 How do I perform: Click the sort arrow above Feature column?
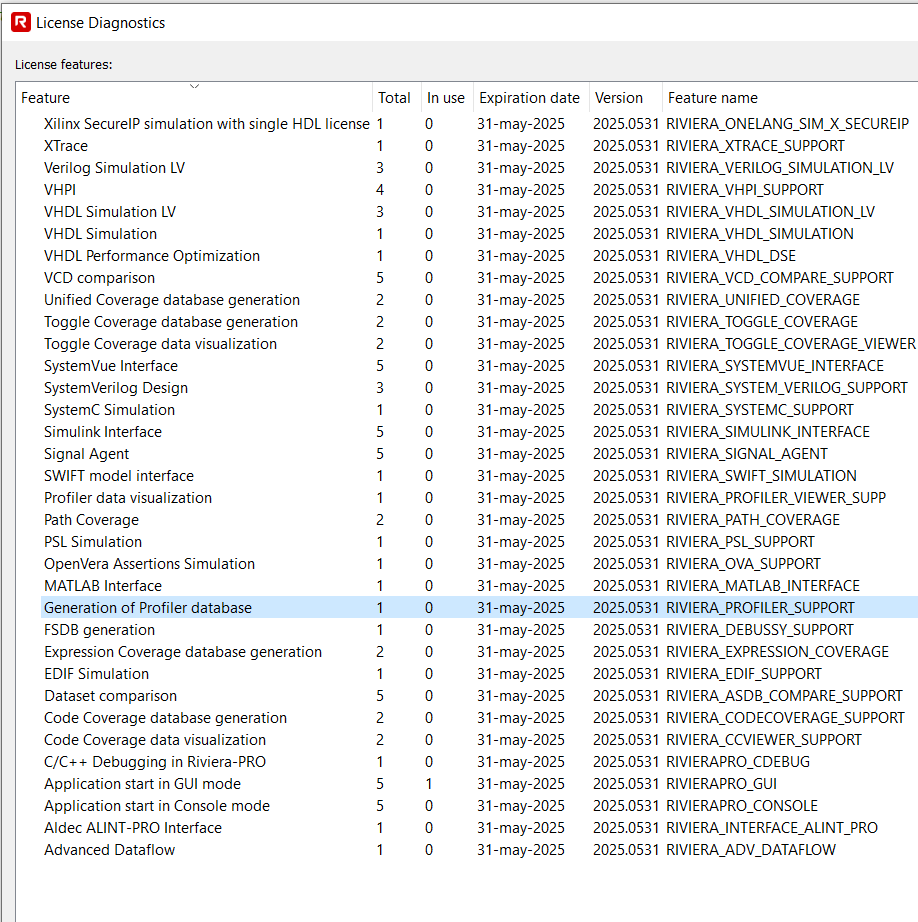pyautogui.click(x=194, y=87)
